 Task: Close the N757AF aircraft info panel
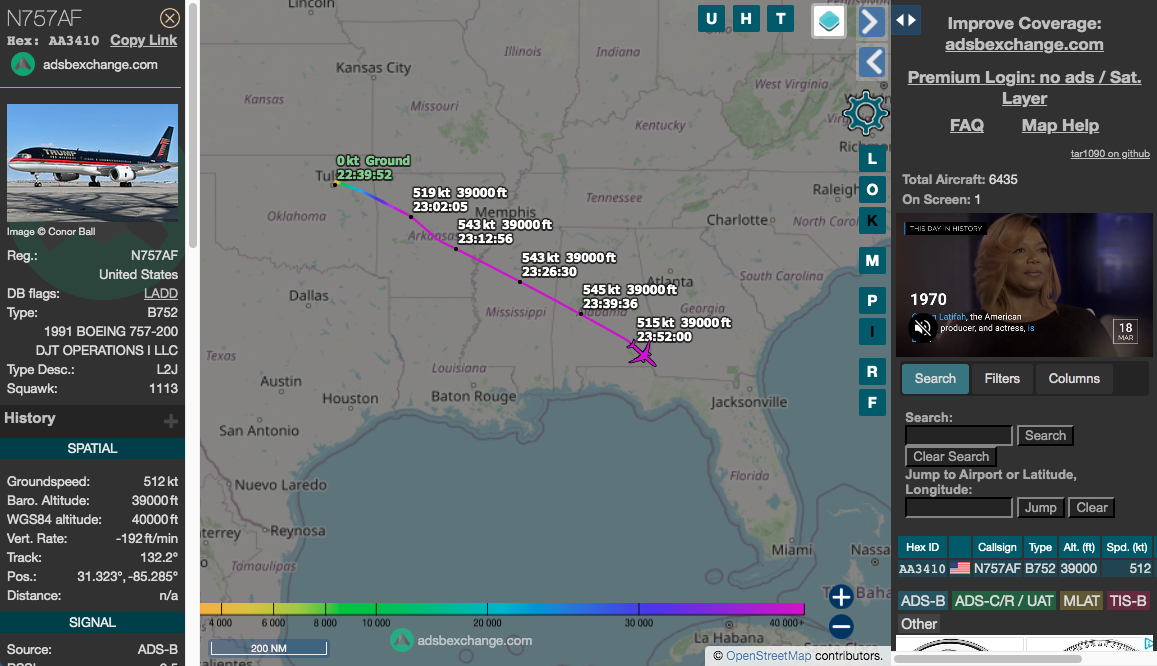[170, 18]
